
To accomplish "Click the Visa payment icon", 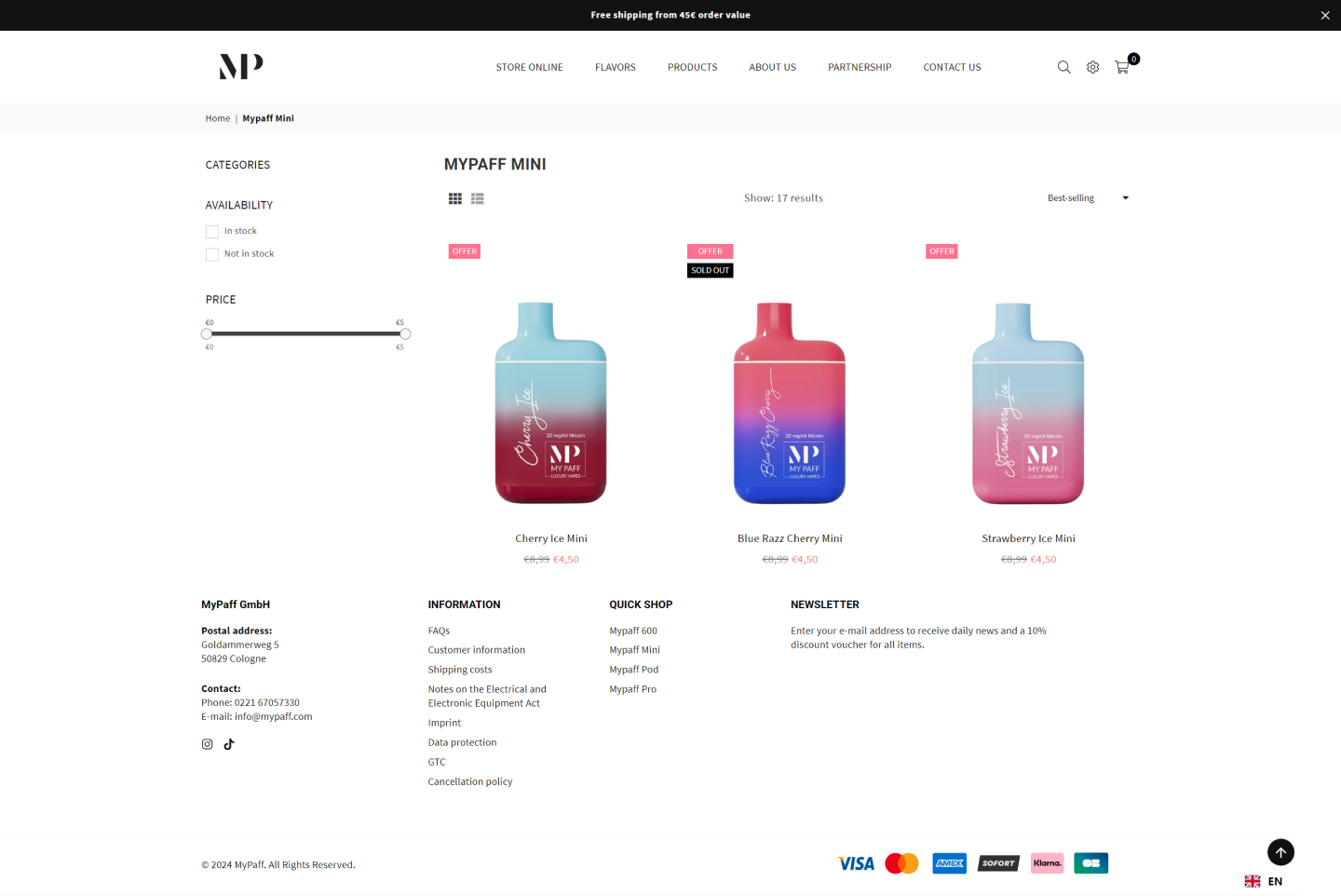I will point(856,863).
